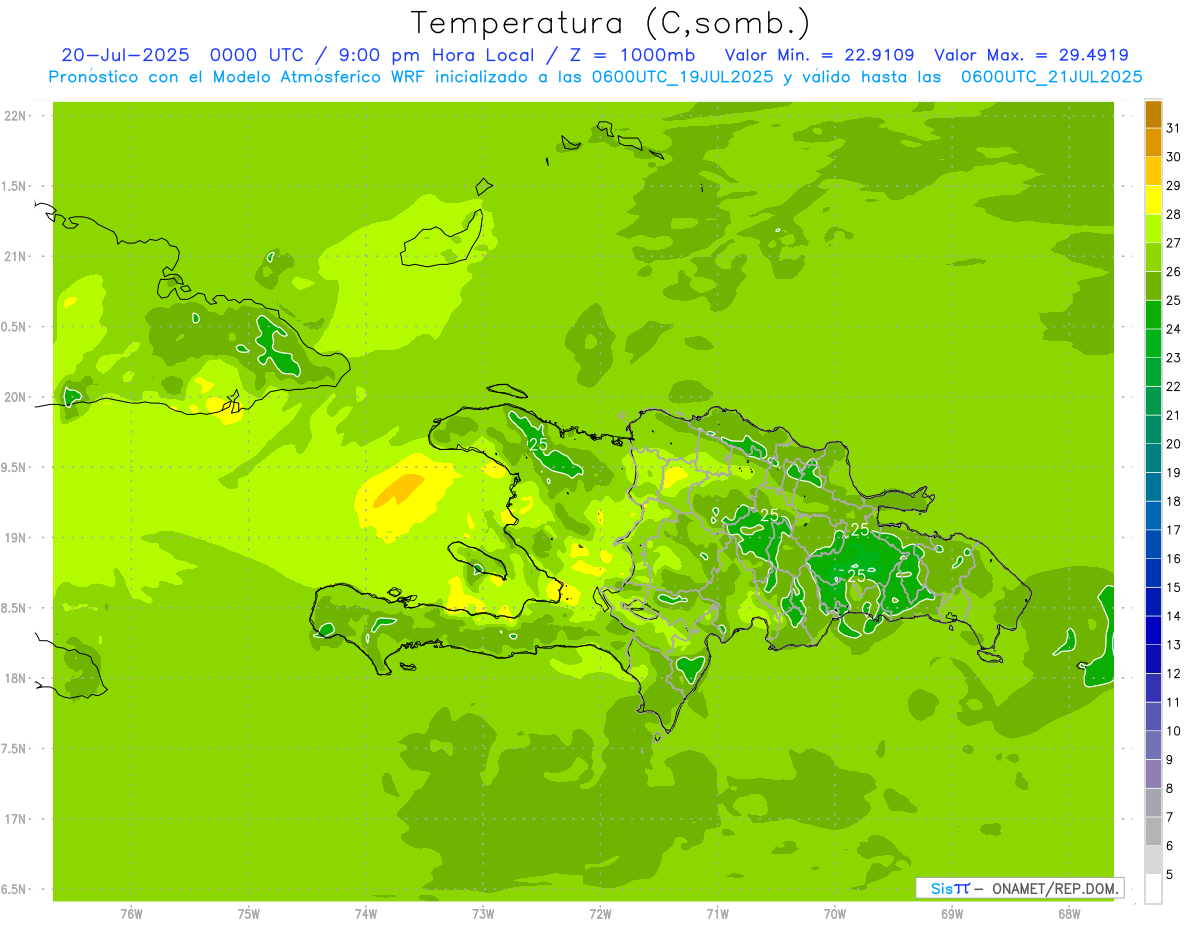Pick the orange swatch between 30 and 31
This screenshot has height=927, width=1200.
click(x=1153, y=143)
